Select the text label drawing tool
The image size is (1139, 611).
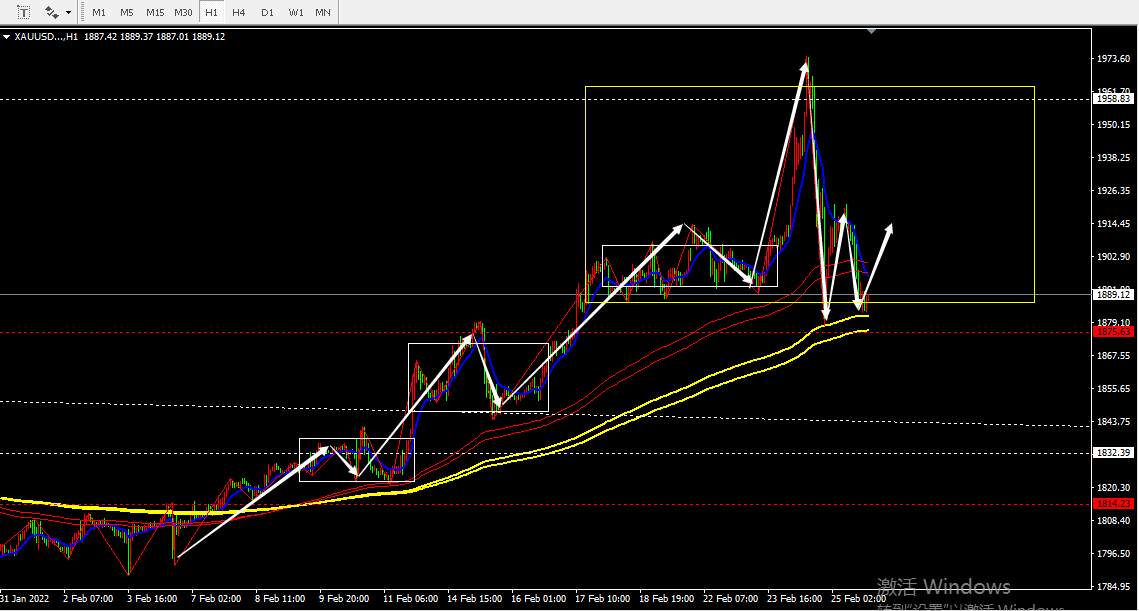(x=23, y=12)
